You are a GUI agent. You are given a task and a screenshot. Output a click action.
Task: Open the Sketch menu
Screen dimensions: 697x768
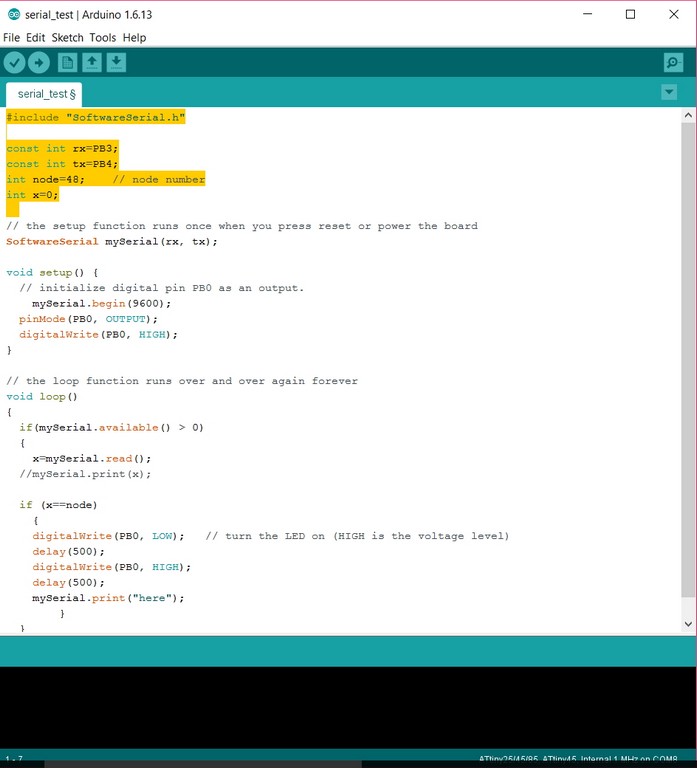pos(68,38)
